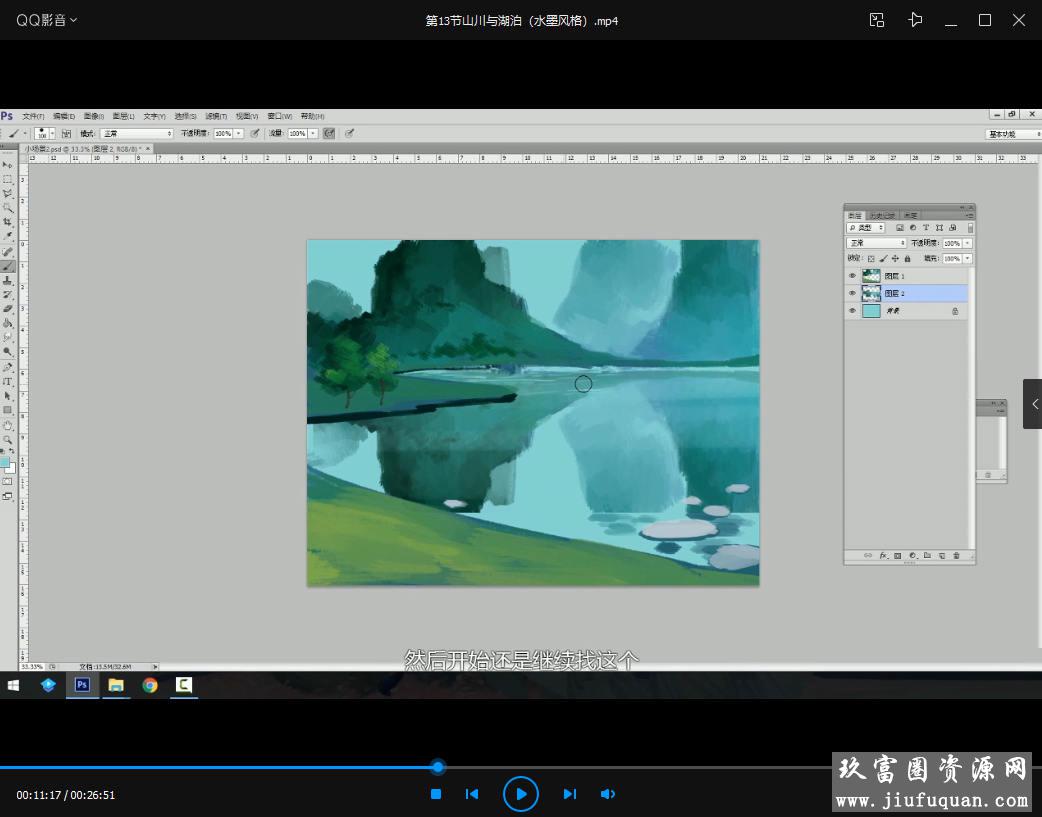
Task: Select the Eyedropper tool
Action: [7, 236]
